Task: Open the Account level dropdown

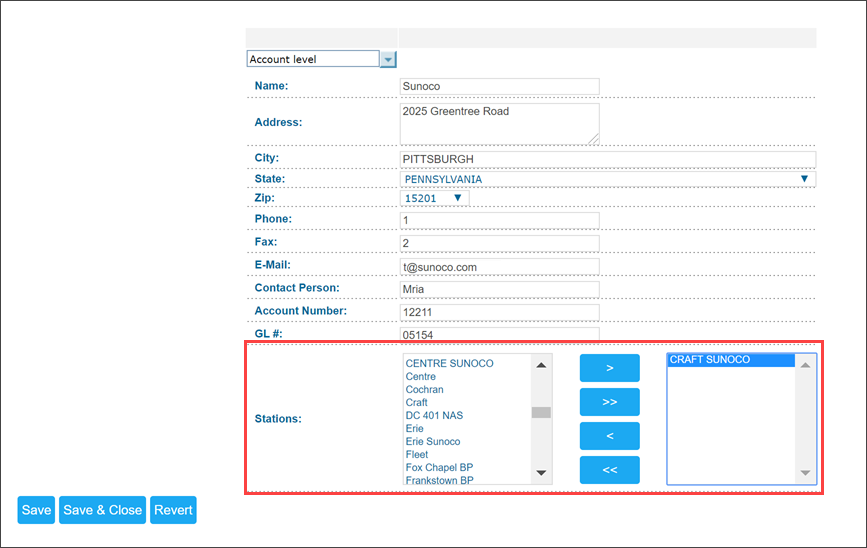Action: coord(388,59)
